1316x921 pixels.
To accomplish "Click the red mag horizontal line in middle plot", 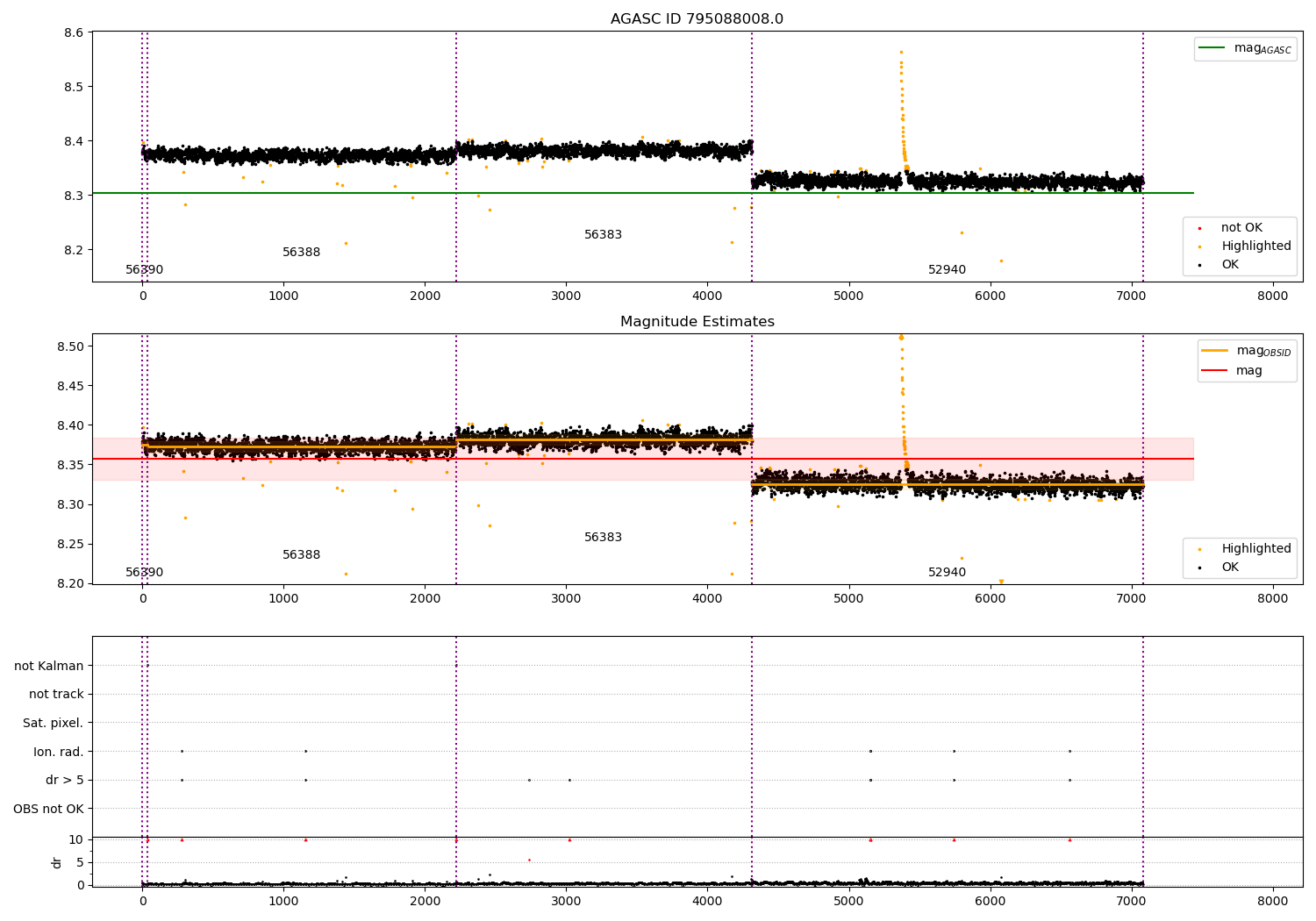I will pos(642,459).
